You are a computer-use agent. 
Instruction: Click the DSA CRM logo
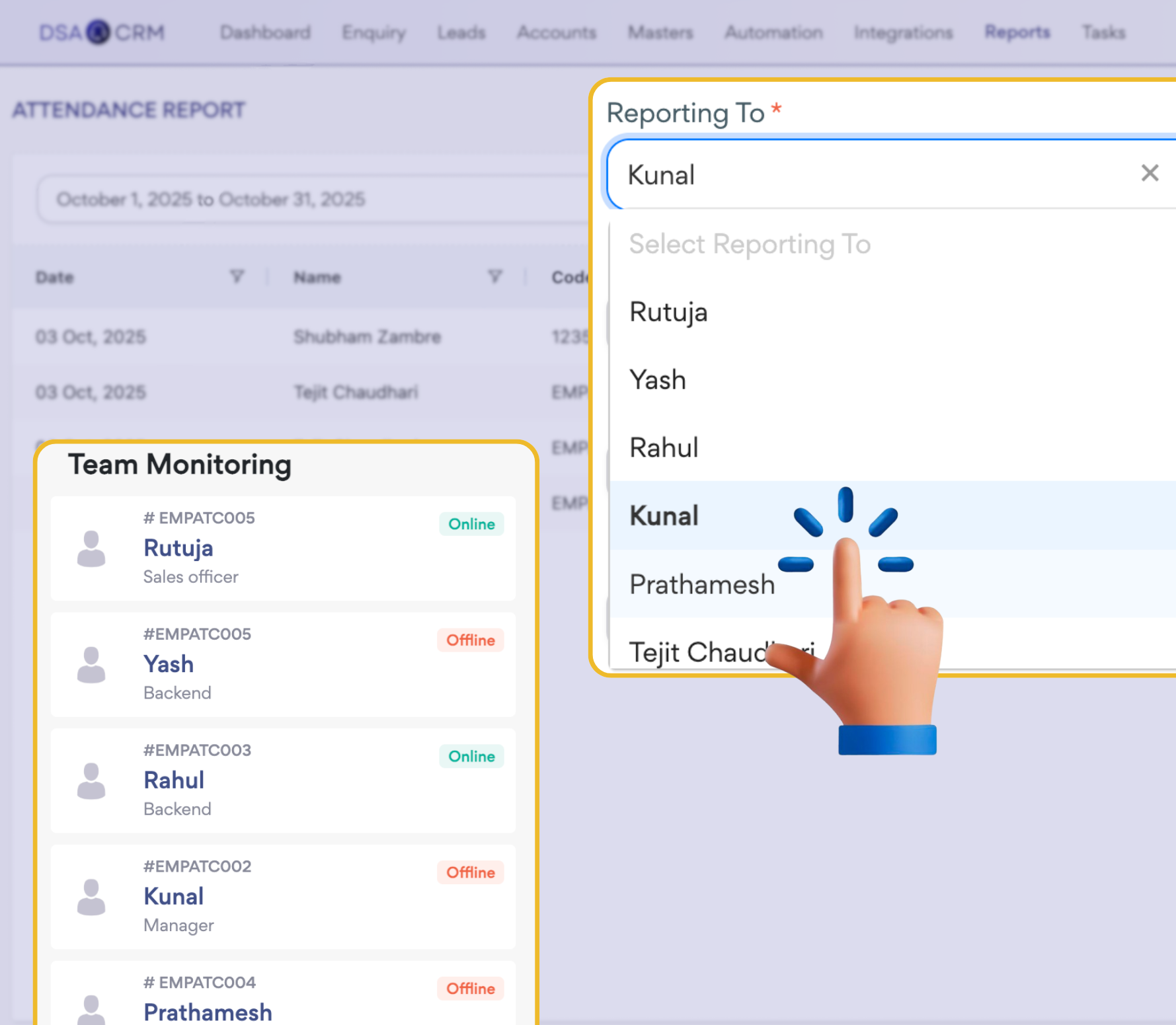[x=101, y=32]
